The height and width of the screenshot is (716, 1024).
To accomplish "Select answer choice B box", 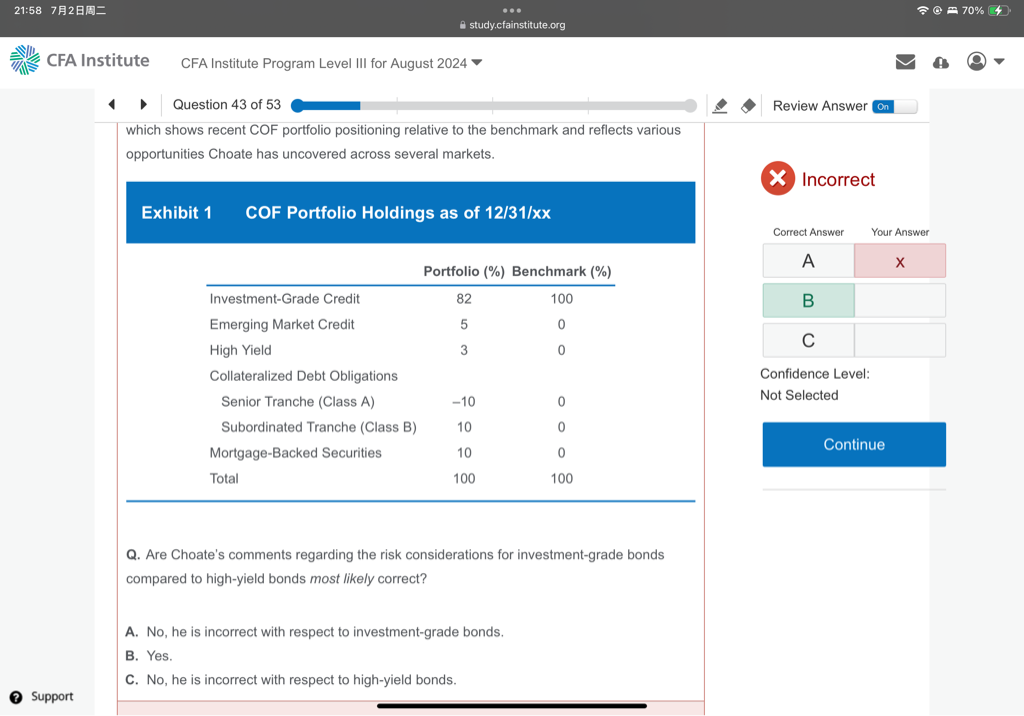I will (x=808, y=301).
